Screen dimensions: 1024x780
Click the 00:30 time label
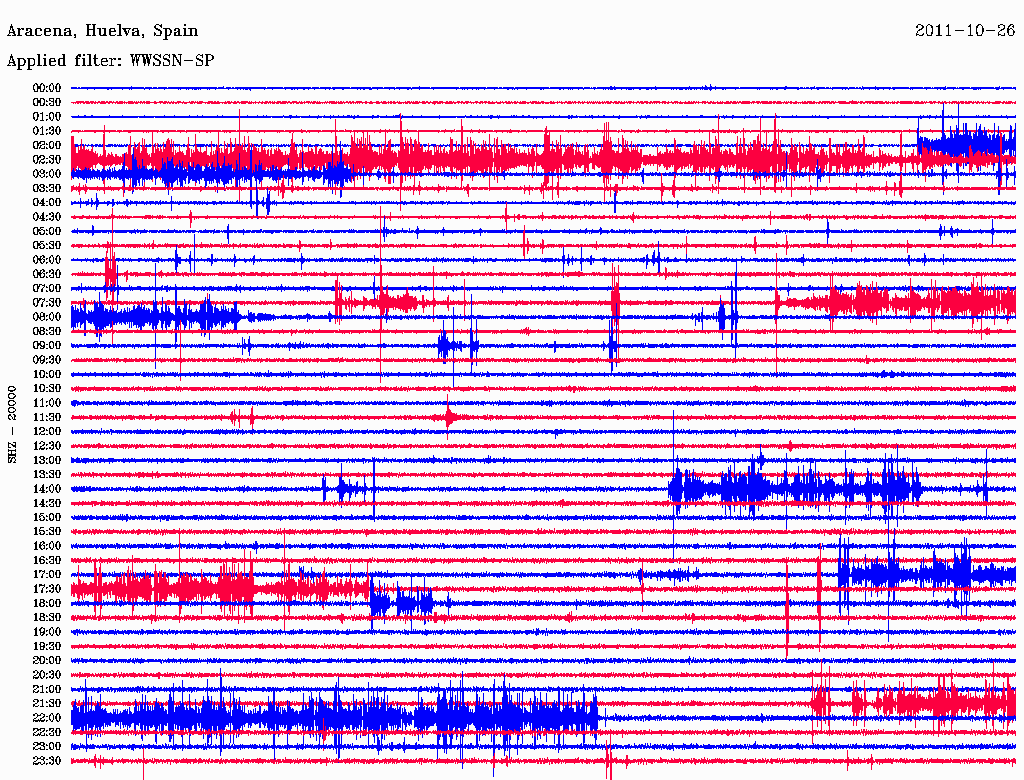46,102
